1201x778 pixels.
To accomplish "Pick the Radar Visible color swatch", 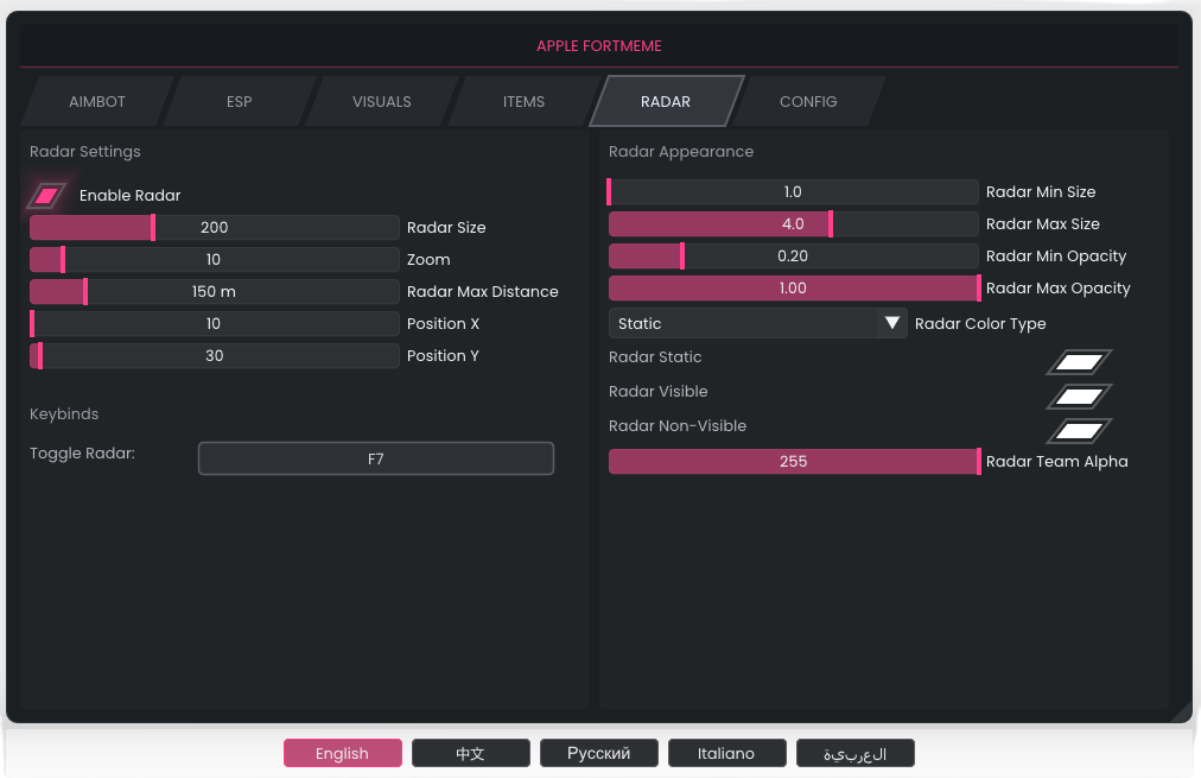I will tap(1079, 397).
